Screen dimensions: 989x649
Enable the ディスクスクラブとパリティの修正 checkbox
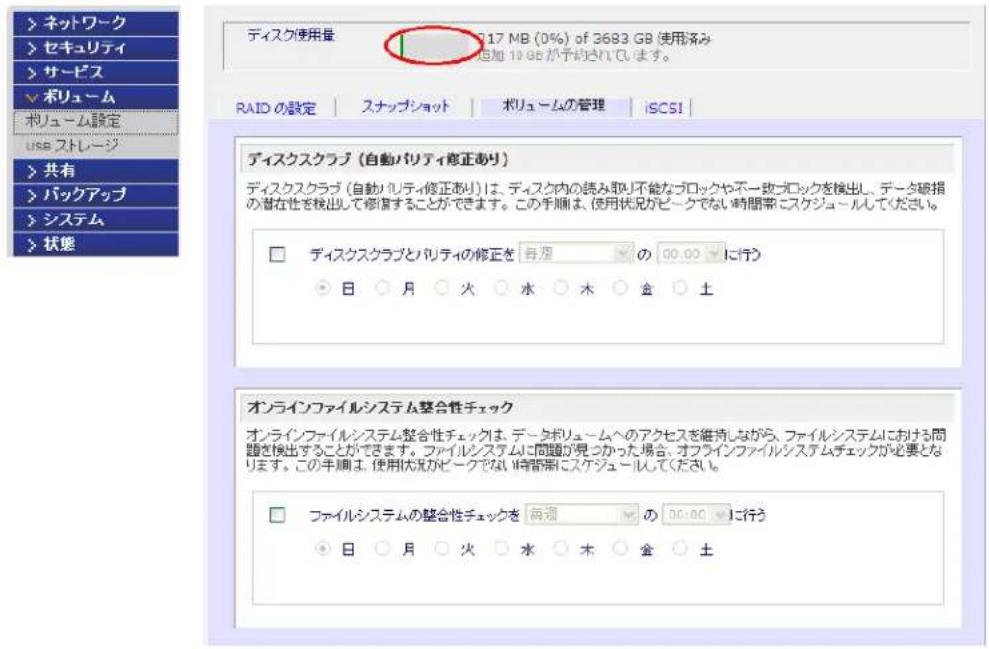(277, 254)
